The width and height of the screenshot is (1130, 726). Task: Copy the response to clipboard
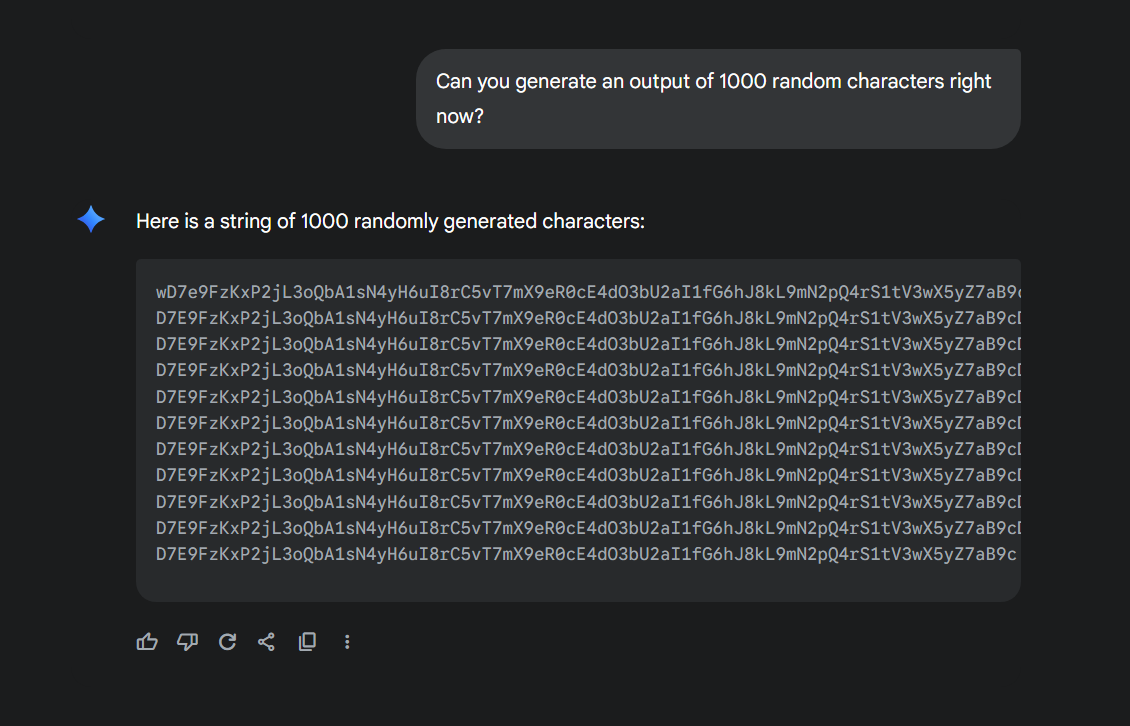pos(307,642)
